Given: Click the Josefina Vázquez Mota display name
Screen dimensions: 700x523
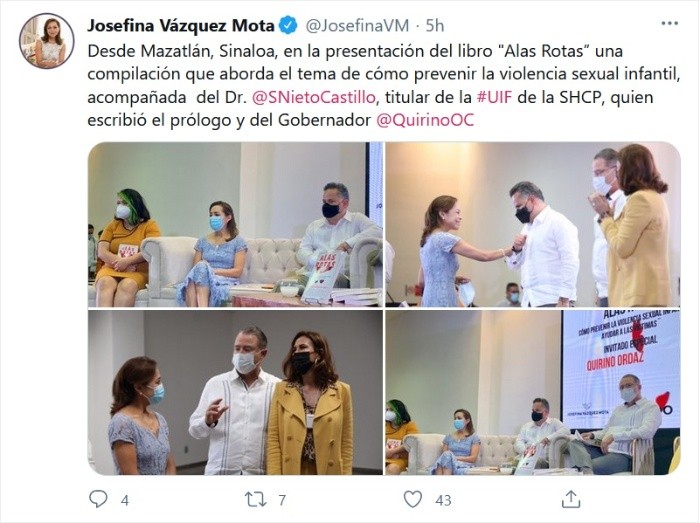Looking at the screenshot, I should tap(181, 26).
